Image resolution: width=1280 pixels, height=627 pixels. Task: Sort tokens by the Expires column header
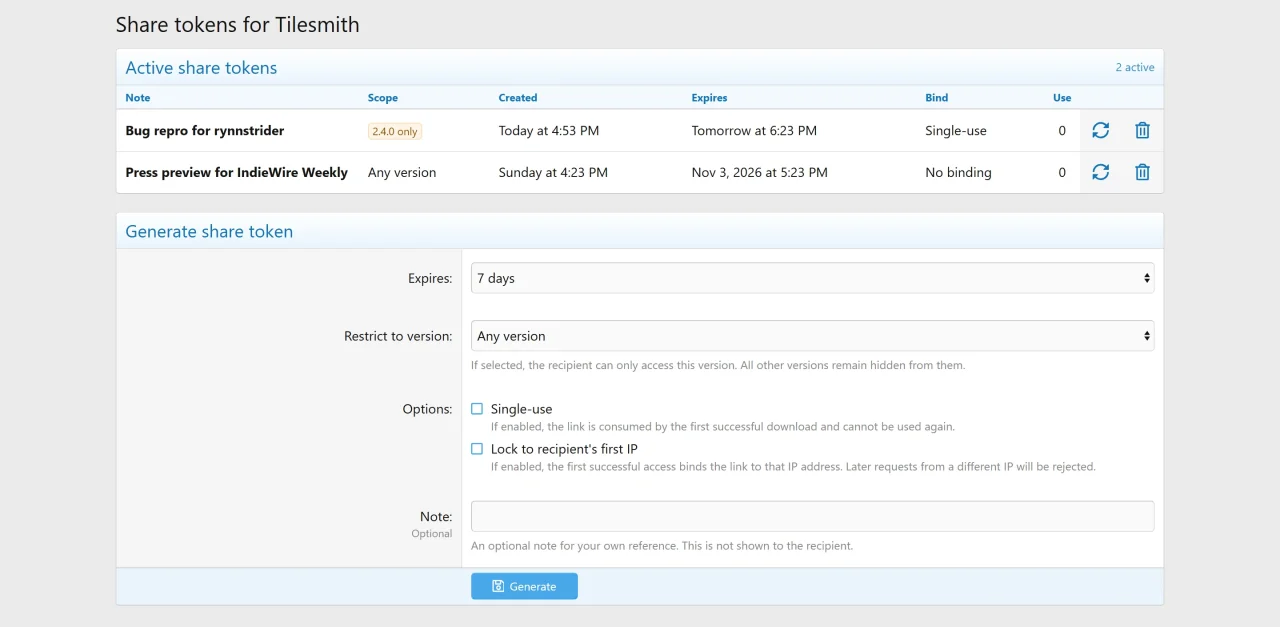coord(709,98)
